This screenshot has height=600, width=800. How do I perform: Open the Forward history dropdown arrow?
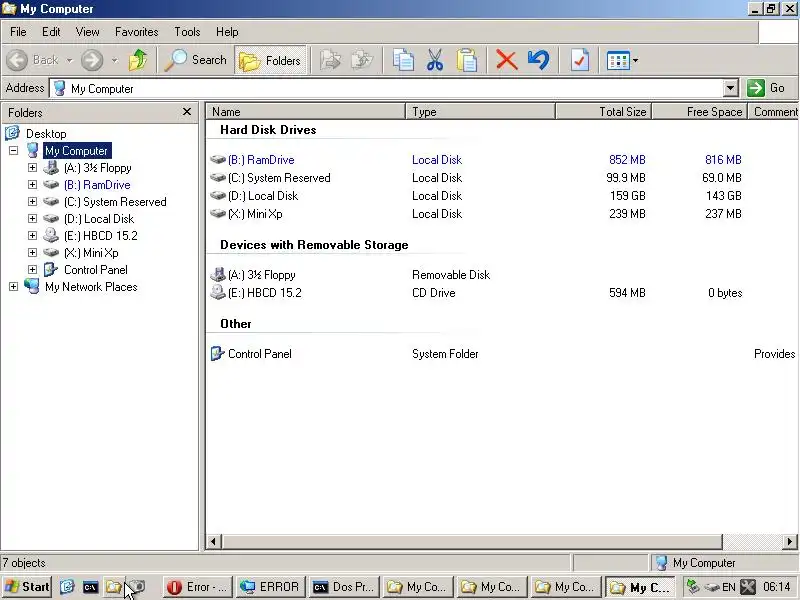pos(115,60)
